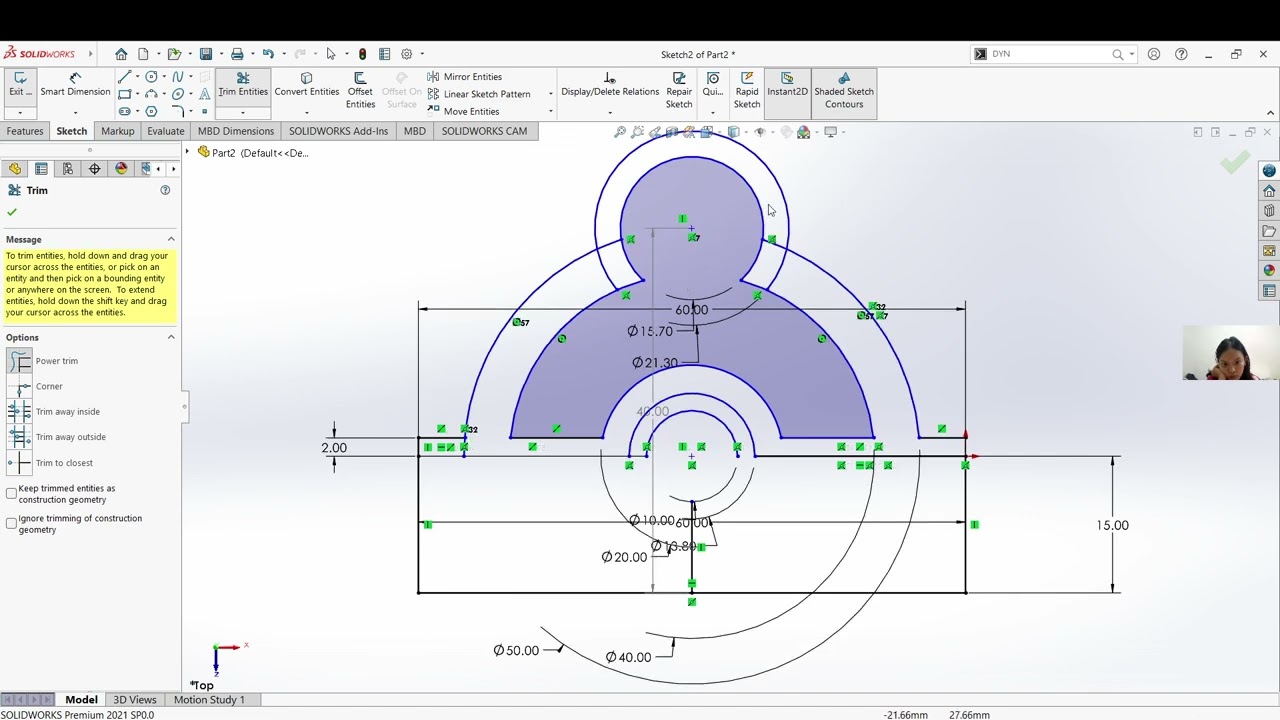This screenshot has width=1280, height=720.
Task: Switch to the SOLIDWORKS CAM tab
Action: (x=484, y=131)
